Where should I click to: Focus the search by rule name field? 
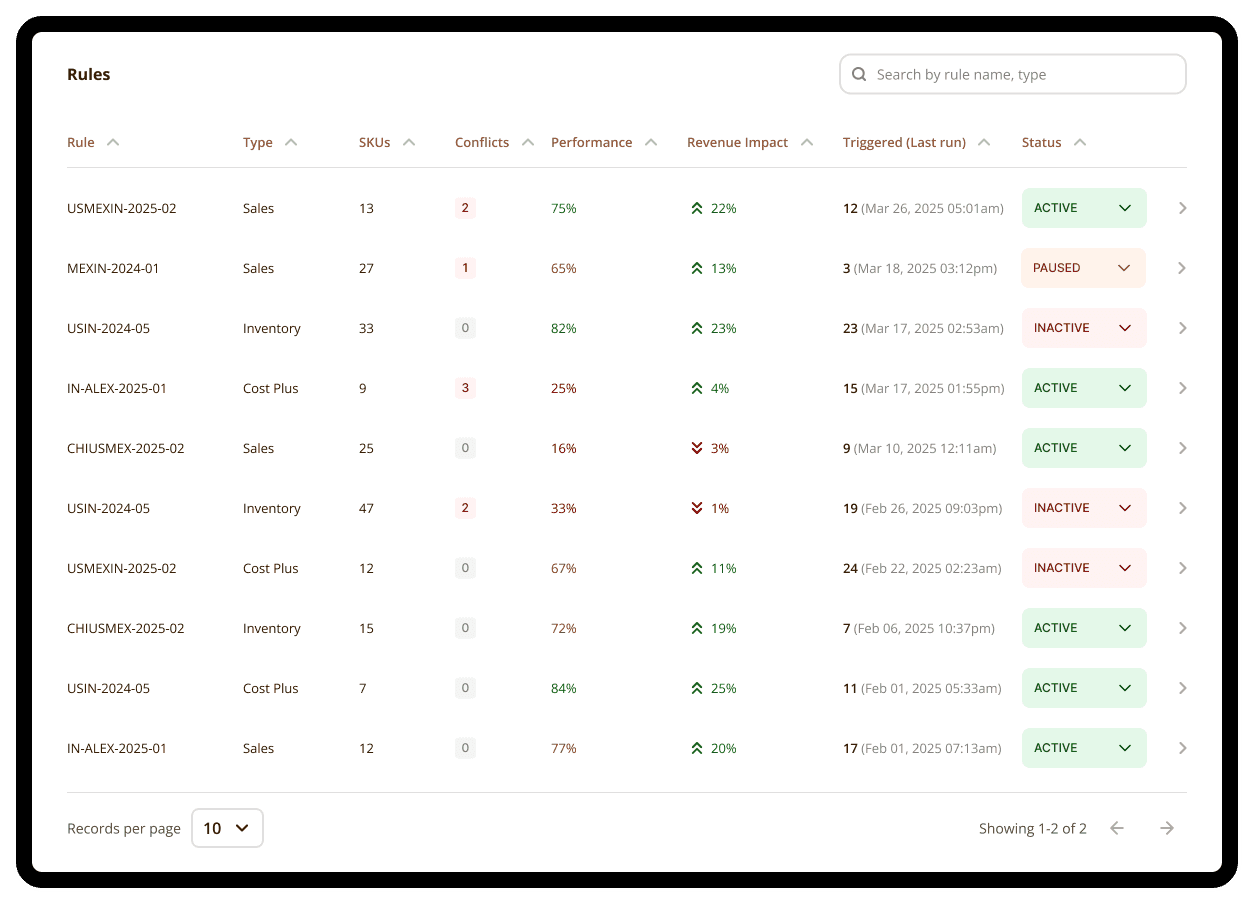(1013, 74)
